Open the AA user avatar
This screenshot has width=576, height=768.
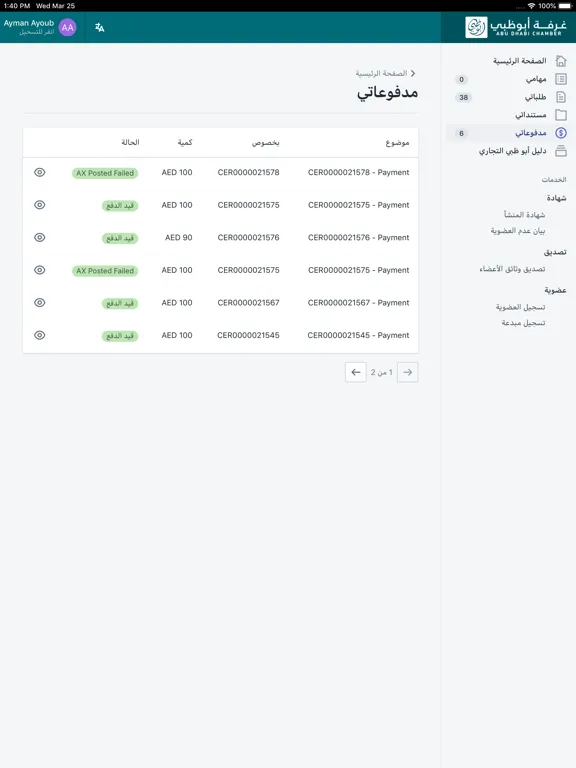tap(68, 27)
